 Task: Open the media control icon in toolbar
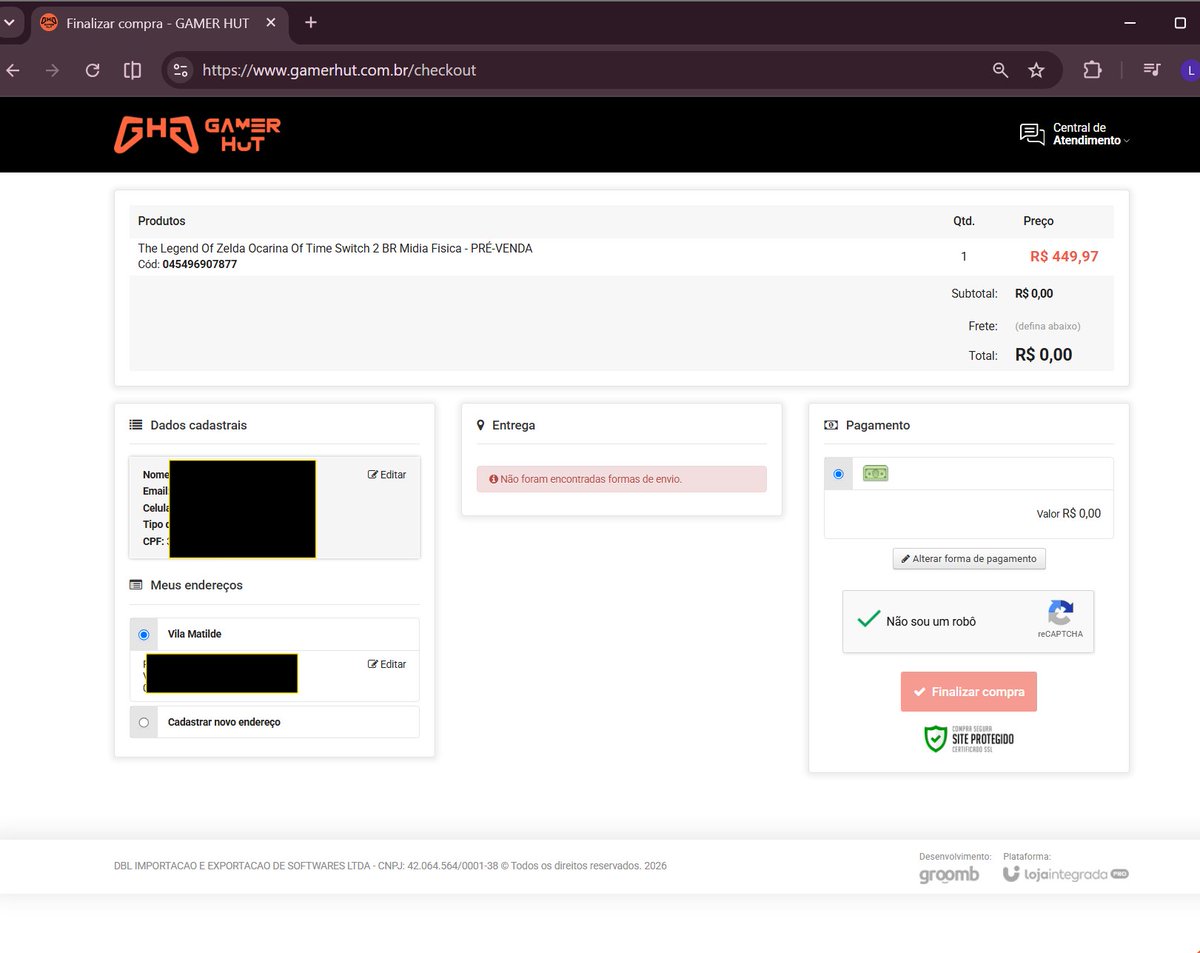click(x=1152, y=70)
